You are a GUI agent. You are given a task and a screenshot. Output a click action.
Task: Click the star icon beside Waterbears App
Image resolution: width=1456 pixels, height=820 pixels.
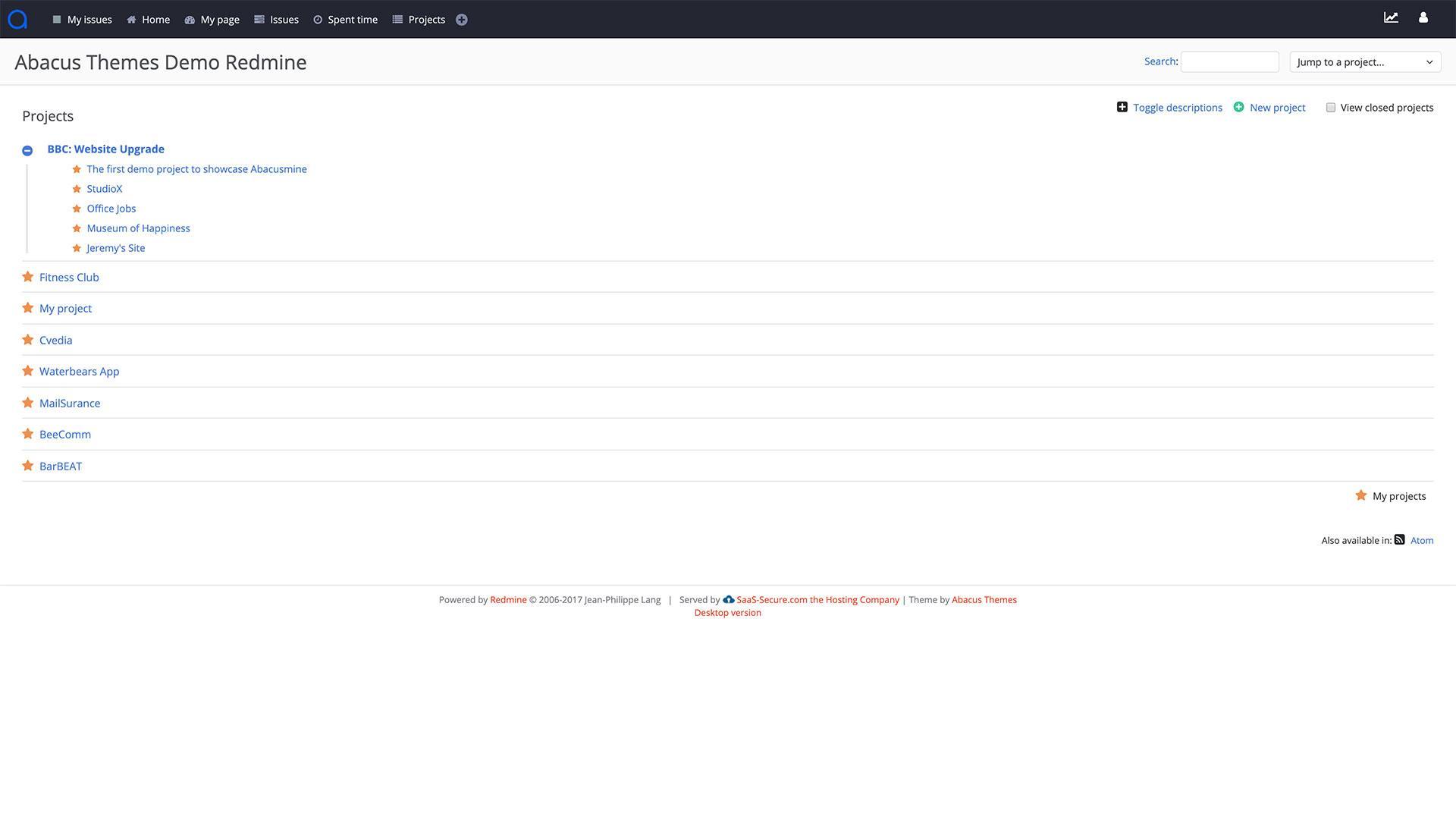click(x=28, y=371)
